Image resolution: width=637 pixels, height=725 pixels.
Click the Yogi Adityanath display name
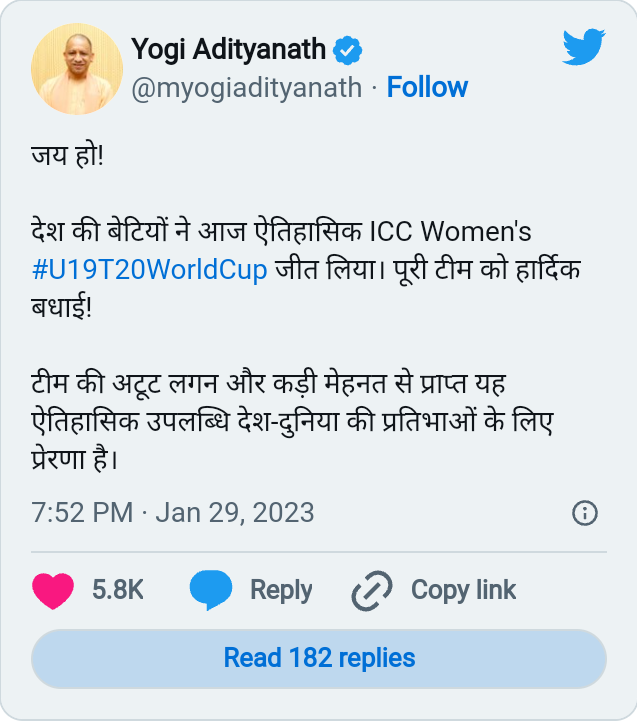click(228, 49)
